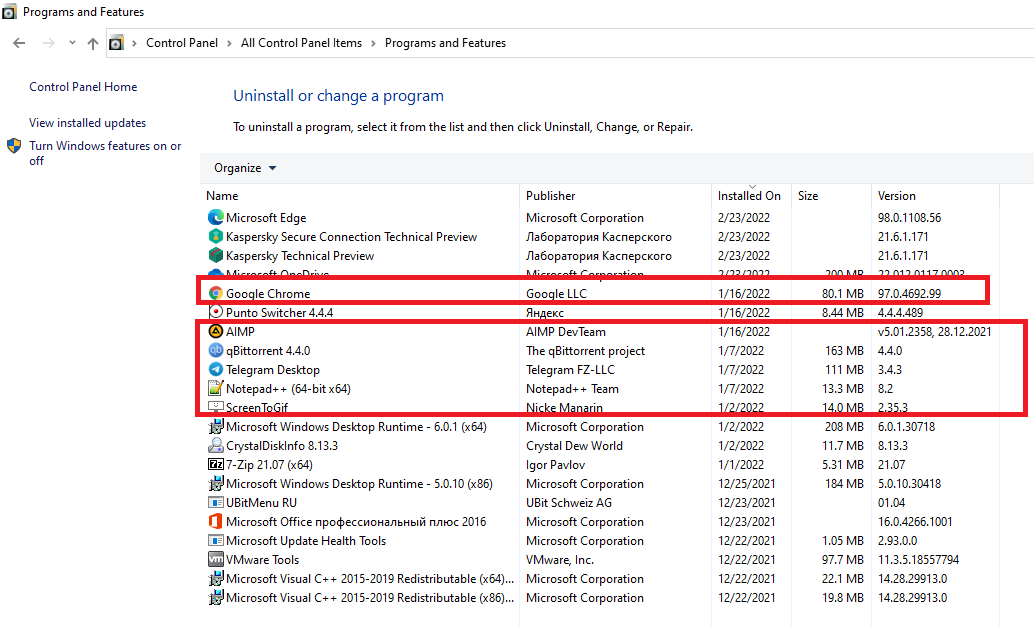Image resolution: width=1034 pixels, height=627 pixels.
Task: Click the CrystalDiskInfo 8.13.3 icon
Action: pyautogui.click(x=216, y=445)
